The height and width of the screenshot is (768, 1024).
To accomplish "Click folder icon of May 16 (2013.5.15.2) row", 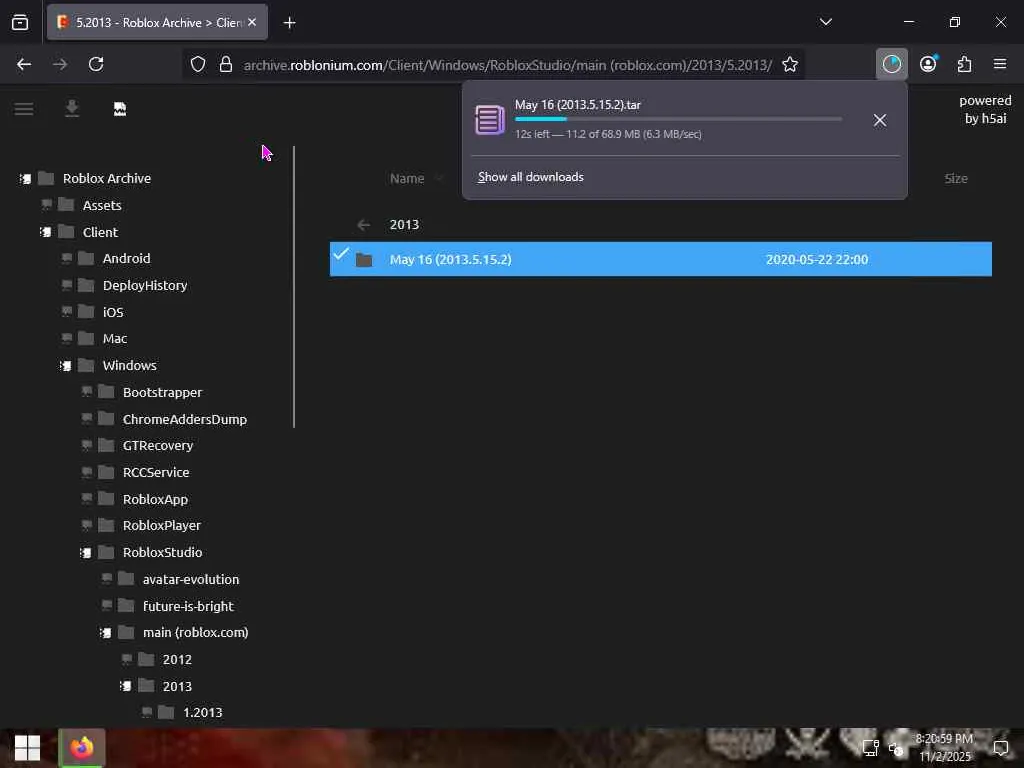I will pos(364,260).
